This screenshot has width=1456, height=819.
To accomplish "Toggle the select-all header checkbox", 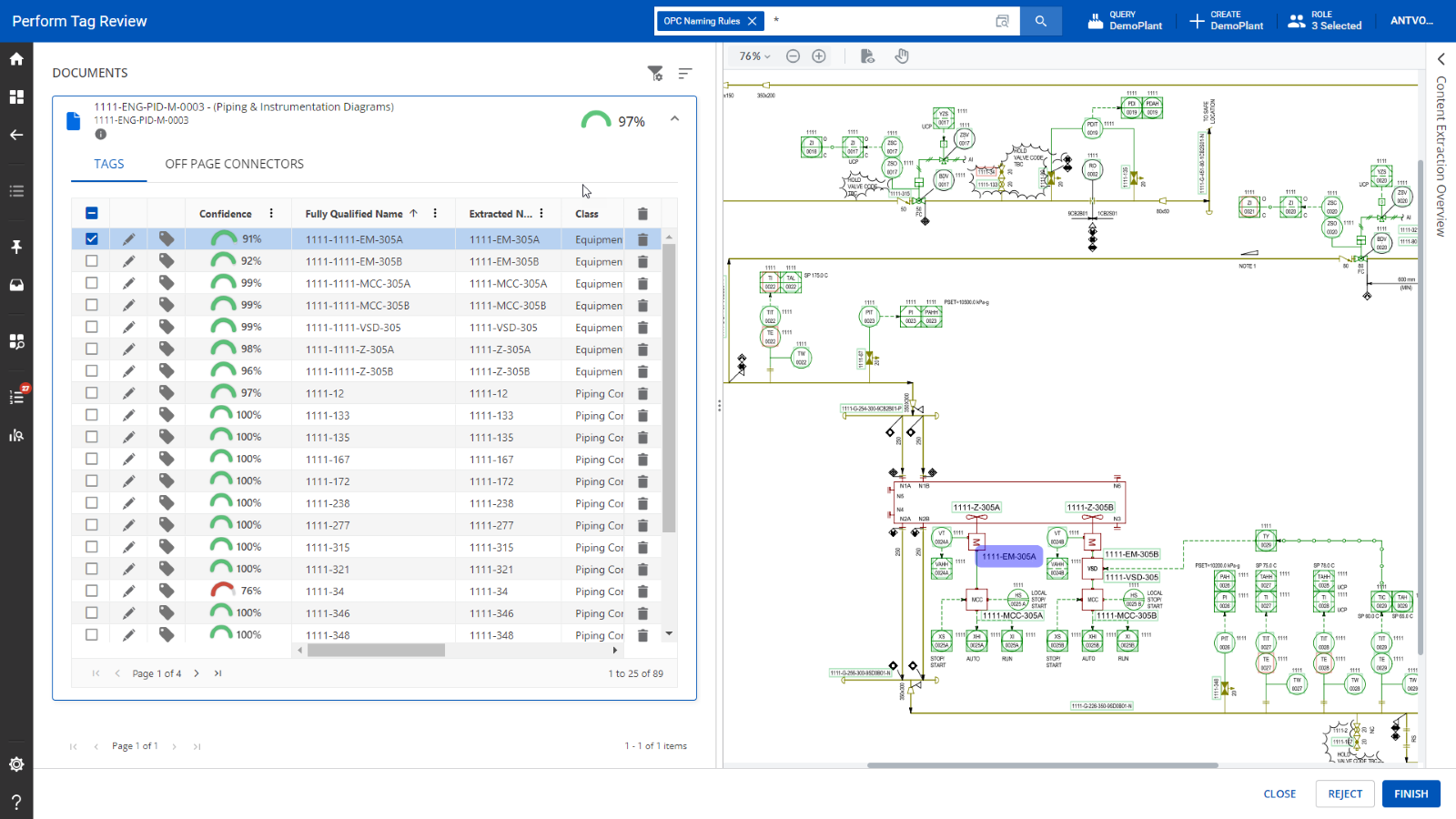I will tap(92, 213).
